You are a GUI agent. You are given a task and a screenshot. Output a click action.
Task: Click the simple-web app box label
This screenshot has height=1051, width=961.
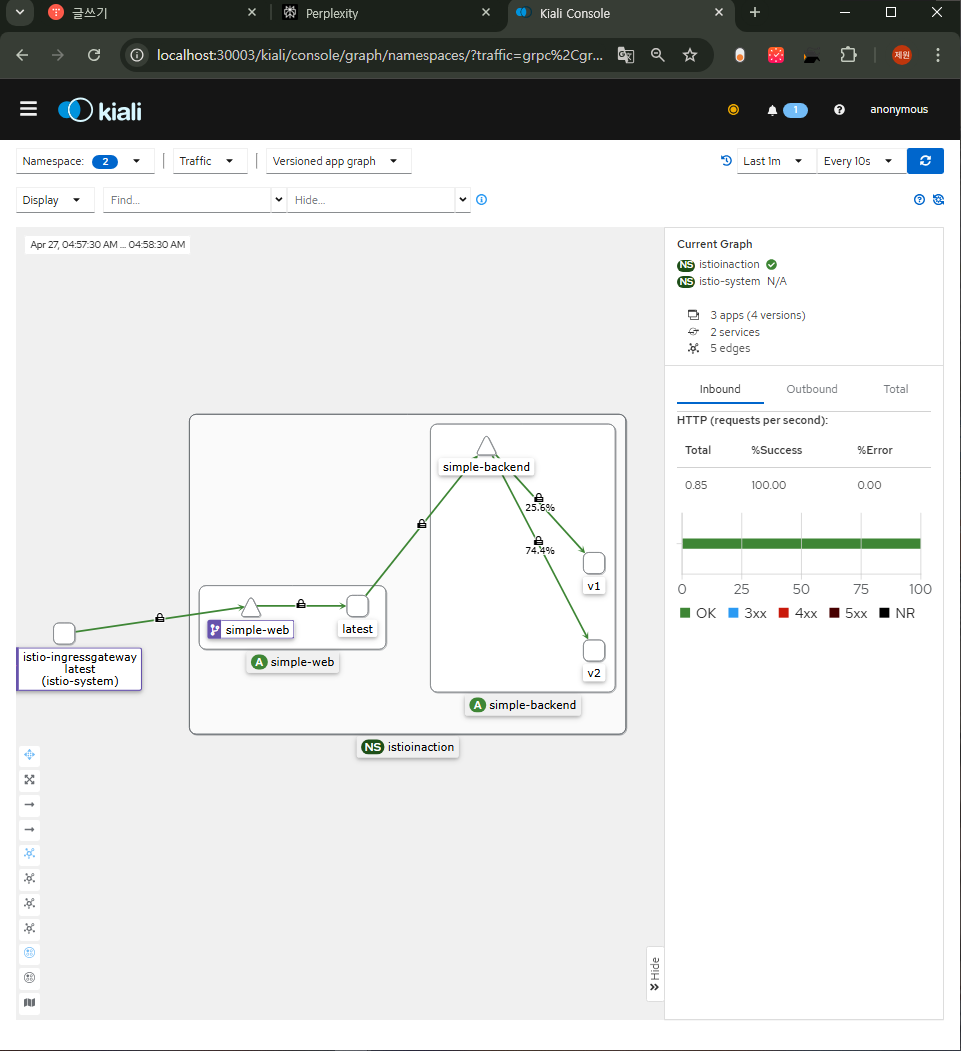[x=293, y=662]
